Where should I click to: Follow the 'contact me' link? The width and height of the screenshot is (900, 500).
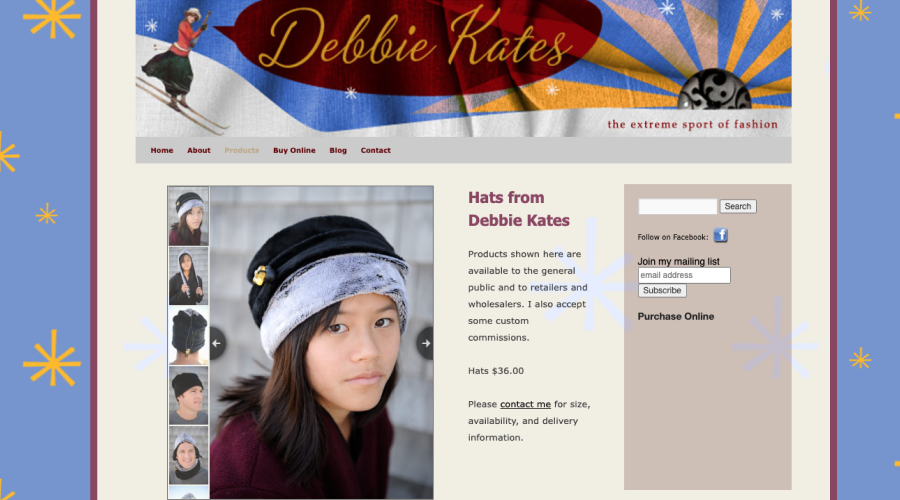click(525, 404)
